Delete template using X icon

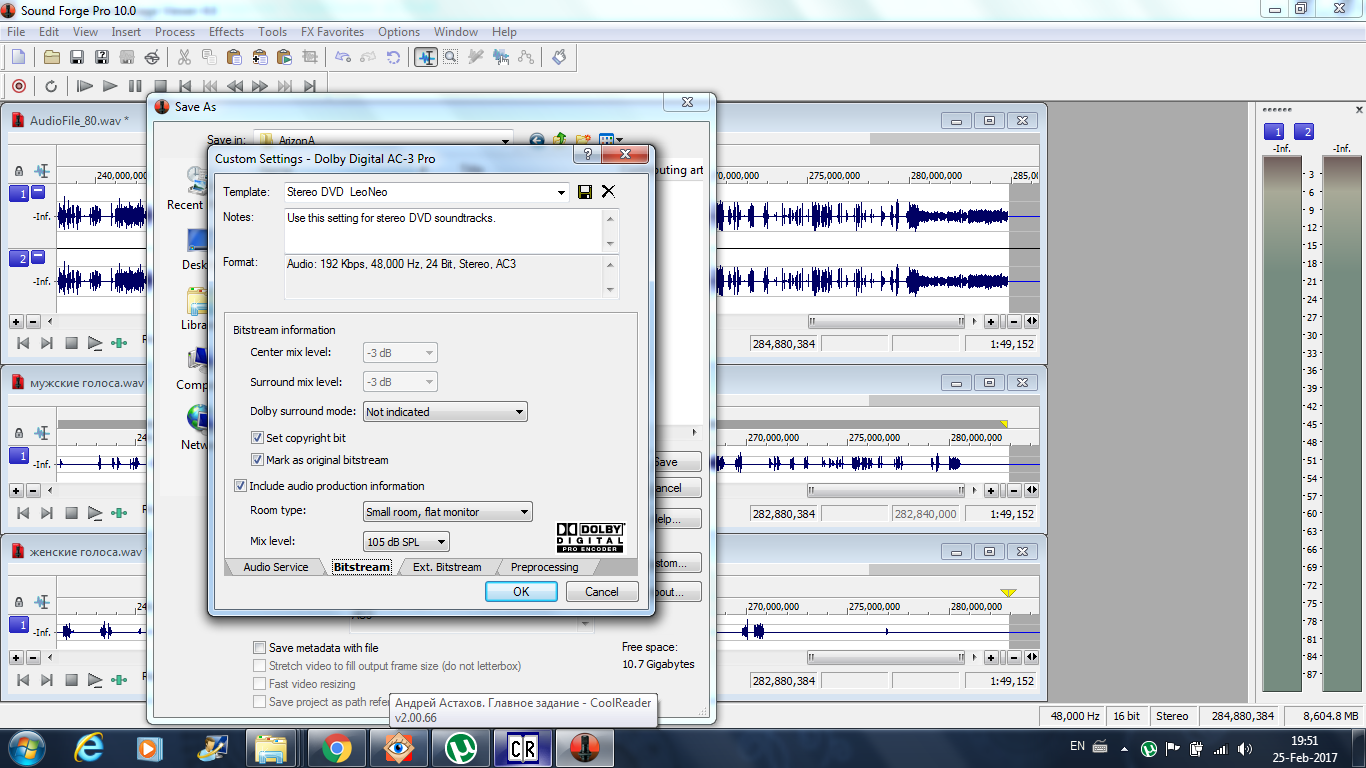(608, 192)
